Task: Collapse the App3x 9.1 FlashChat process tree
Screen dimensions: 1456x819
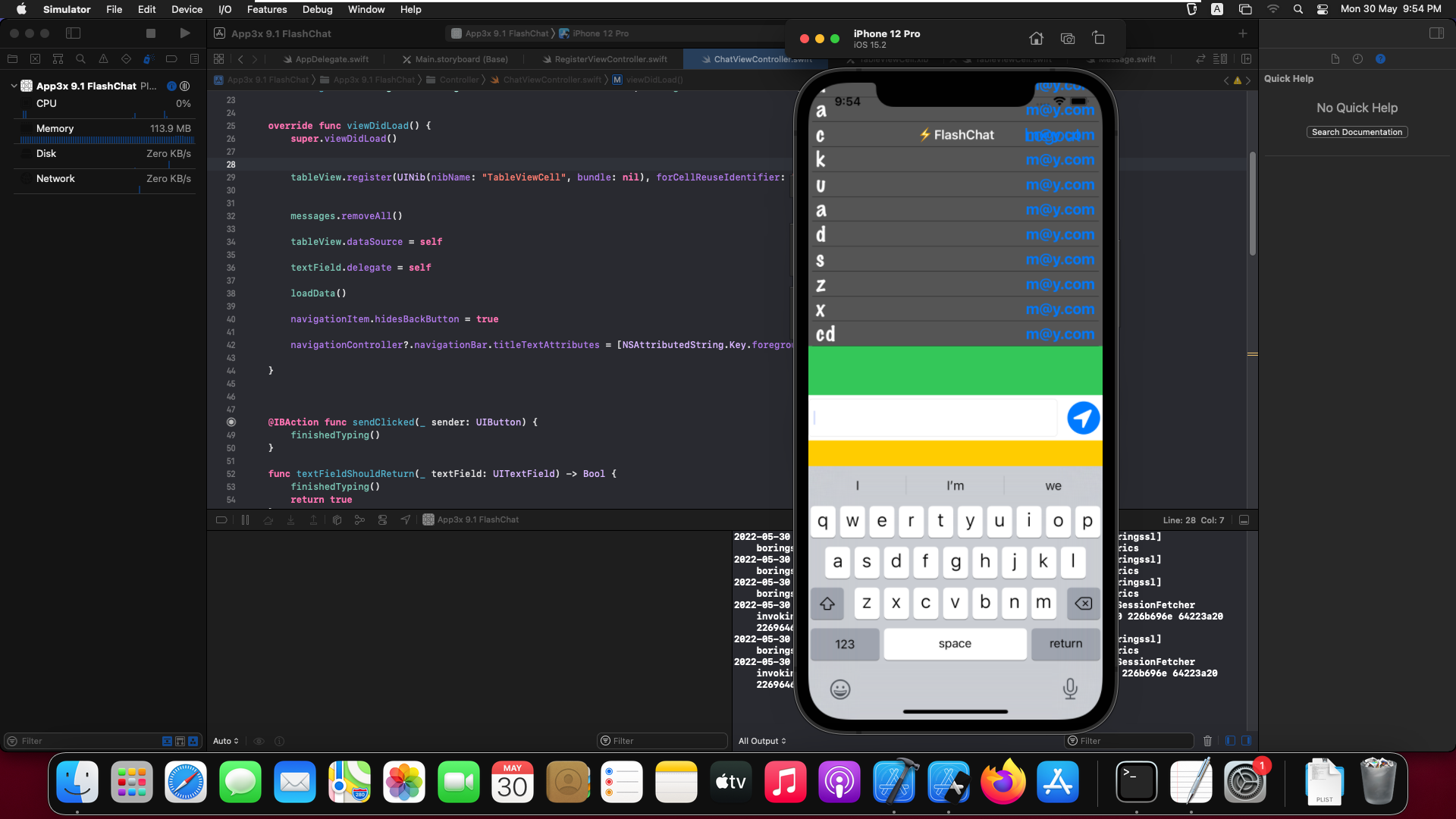Action: [x=14, y=86]
